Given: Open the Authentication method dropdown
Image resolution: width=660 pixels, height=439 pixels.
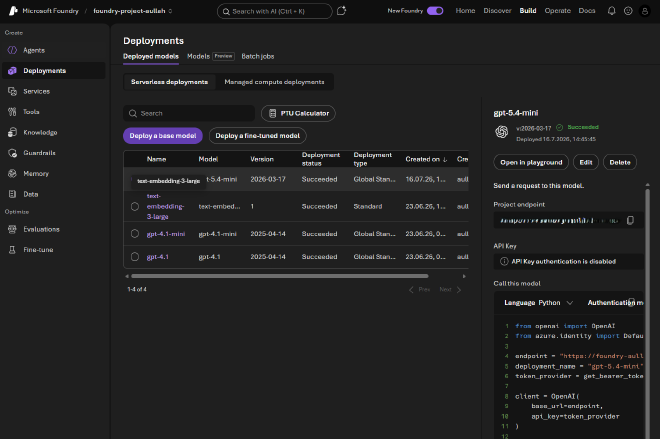Looking at the screenshot, I should (x=615, y=303).
